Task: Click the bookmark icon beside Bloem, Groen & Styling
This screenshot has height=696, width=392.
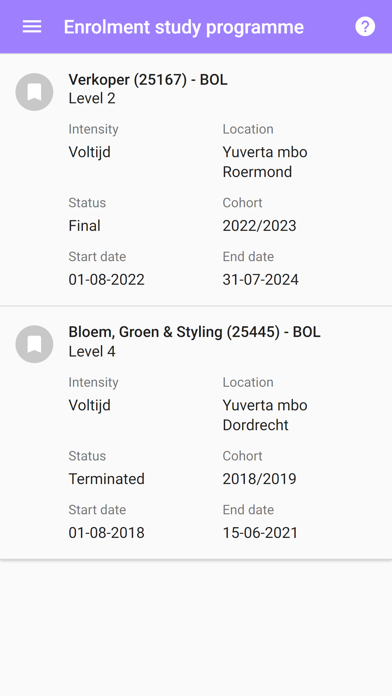Action: click(x=34, y=344)
